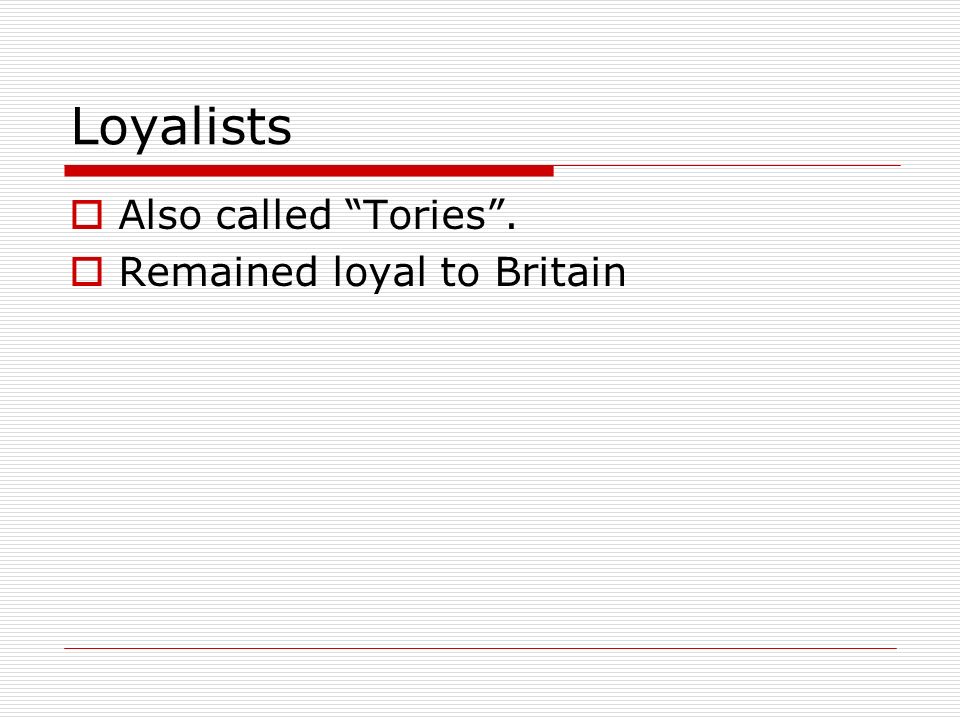
Task: Select the "Loyalists" slide title
Action: click(181, 127)
